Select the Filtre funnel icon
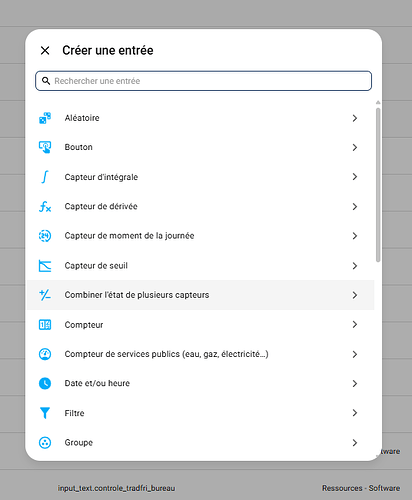Image resolution: width=412 pixels, height=500 pixels. coord(45,413)
